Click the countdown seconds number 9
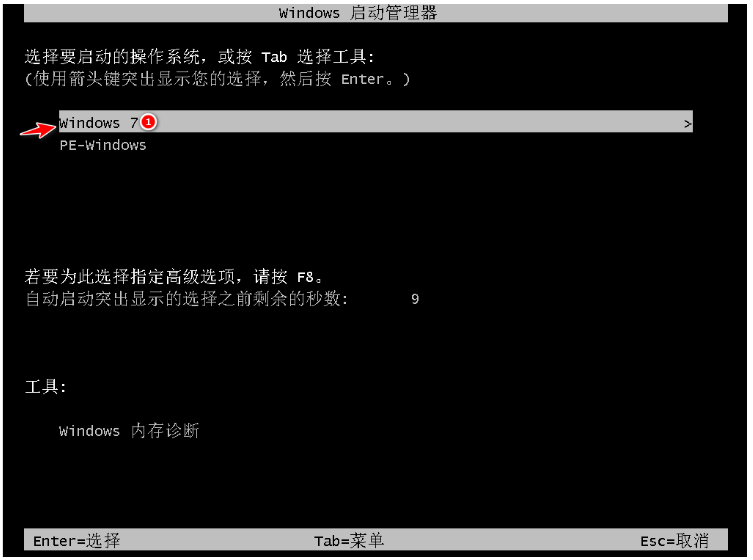 [x=415, y=299]
